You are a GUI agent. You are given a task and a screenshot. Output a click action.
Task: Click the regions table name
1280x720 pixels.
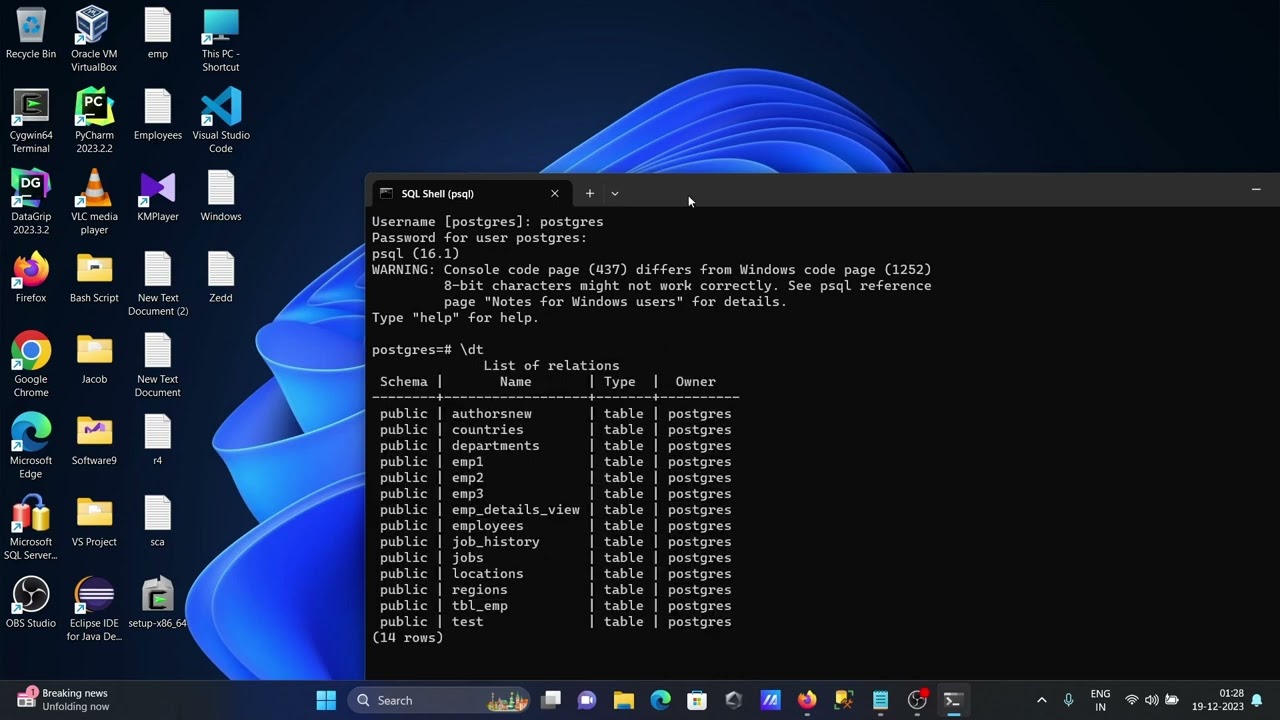[479, 590]
